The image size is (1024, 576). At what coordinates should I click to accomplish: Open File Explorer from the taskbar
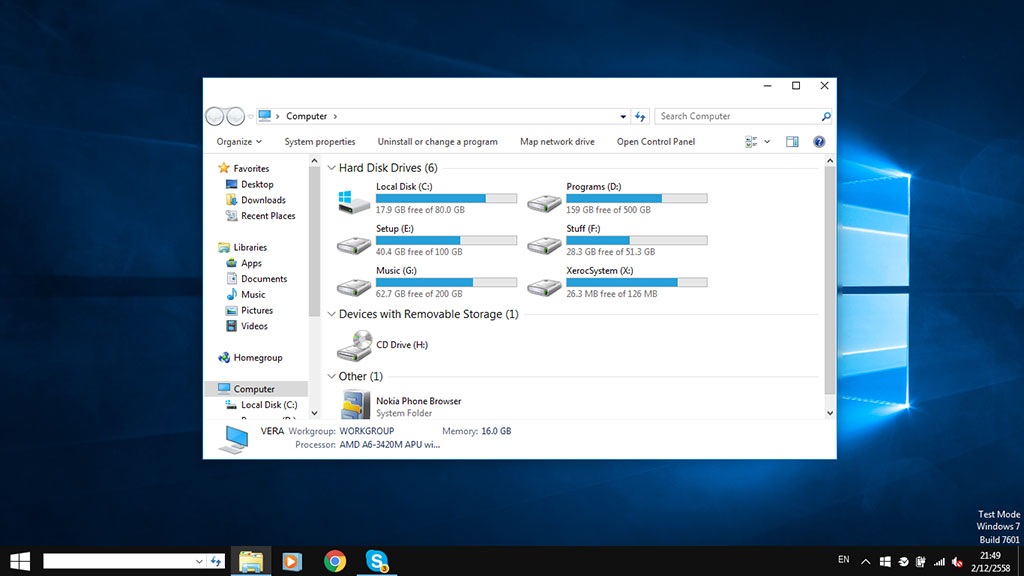point(251,561)
